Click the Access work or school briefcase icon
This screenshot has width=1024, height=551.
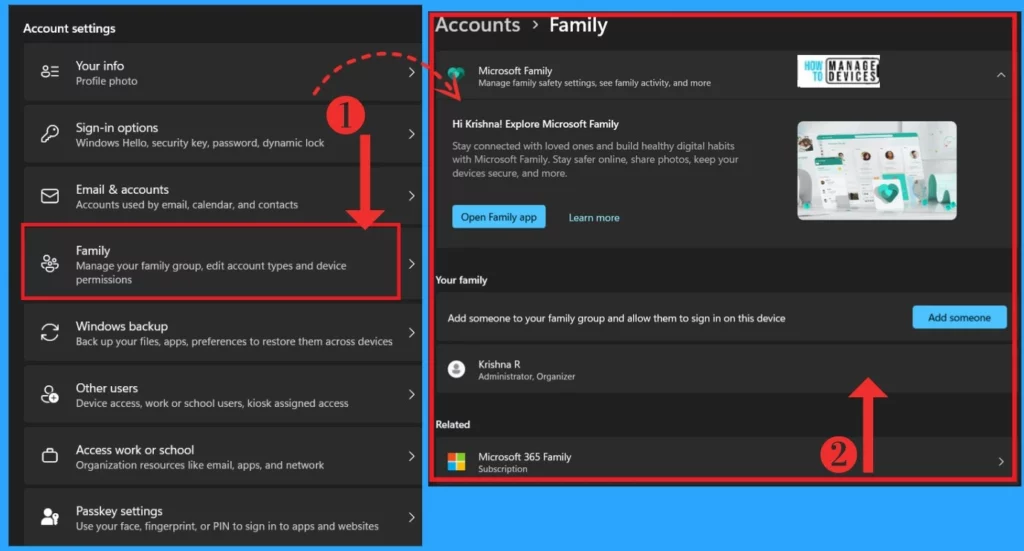point(50,456)
